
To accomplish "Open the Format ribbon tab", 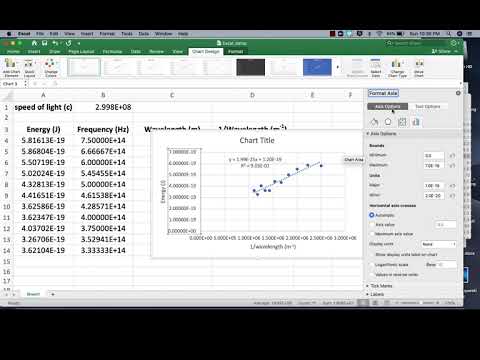I will coord(236,51).
